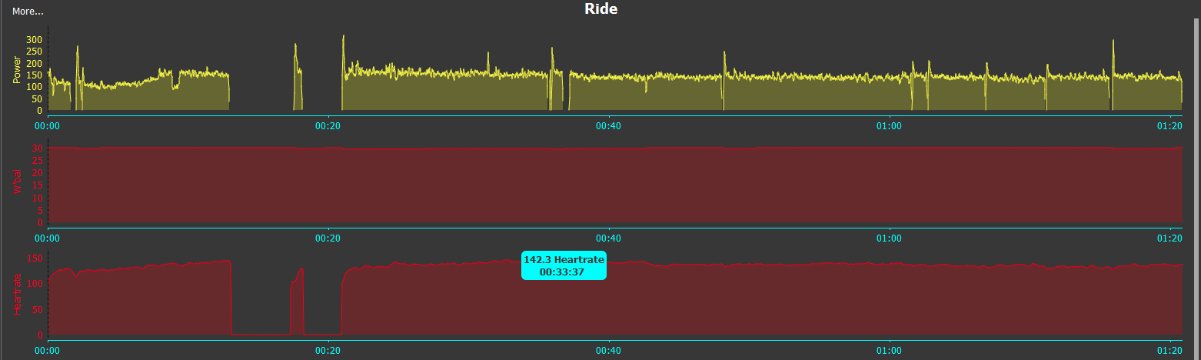Click the 142.3 Heartrate tooltip
Image resolution: width=1201 pixels, height=360 pixels.
564,265
